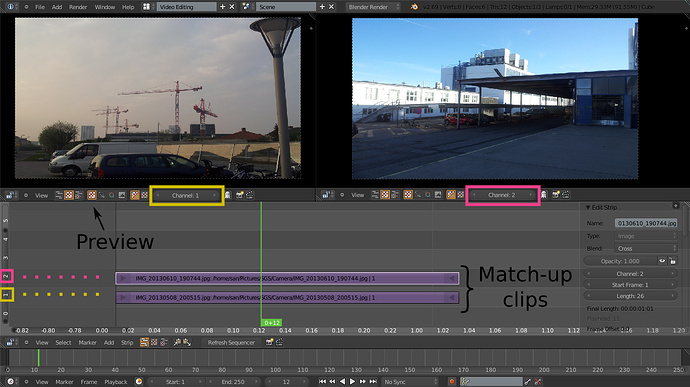Decrease Channel 1 value in left preview

click(158, 195)
